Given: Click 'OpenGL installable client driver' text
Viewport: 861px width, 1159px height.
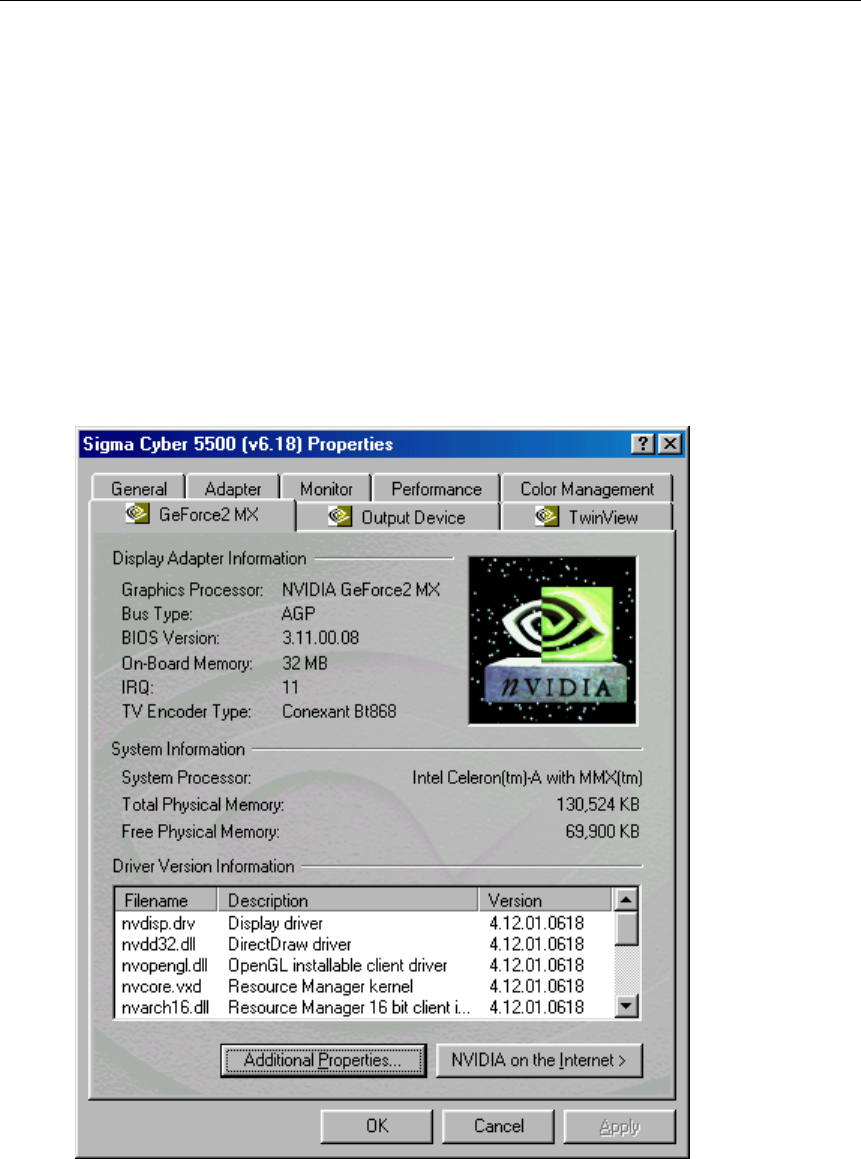Looking at the screenshot, I should point(337,965).
